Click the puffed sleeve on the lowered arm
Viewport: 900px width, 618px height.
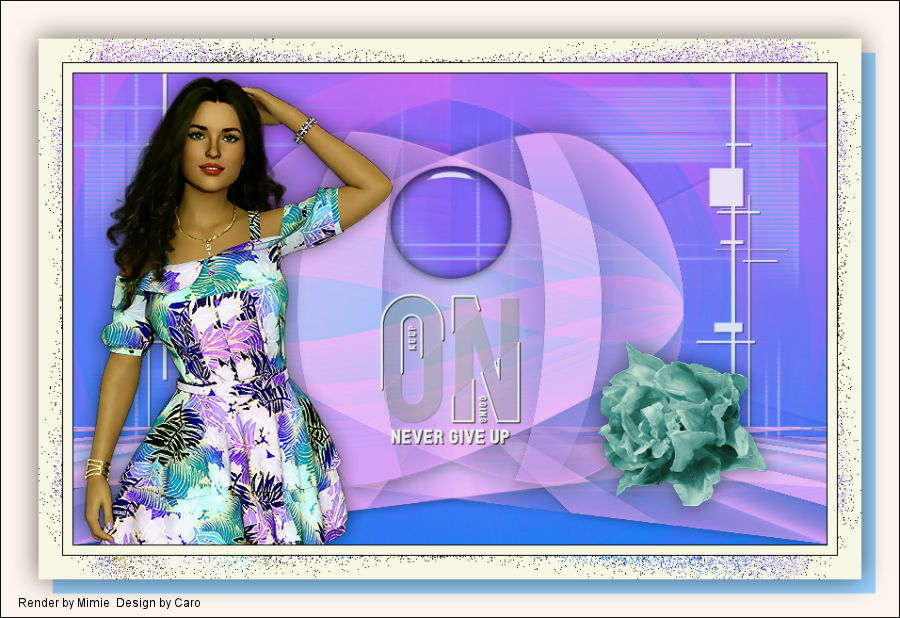[x=130, y=325]
